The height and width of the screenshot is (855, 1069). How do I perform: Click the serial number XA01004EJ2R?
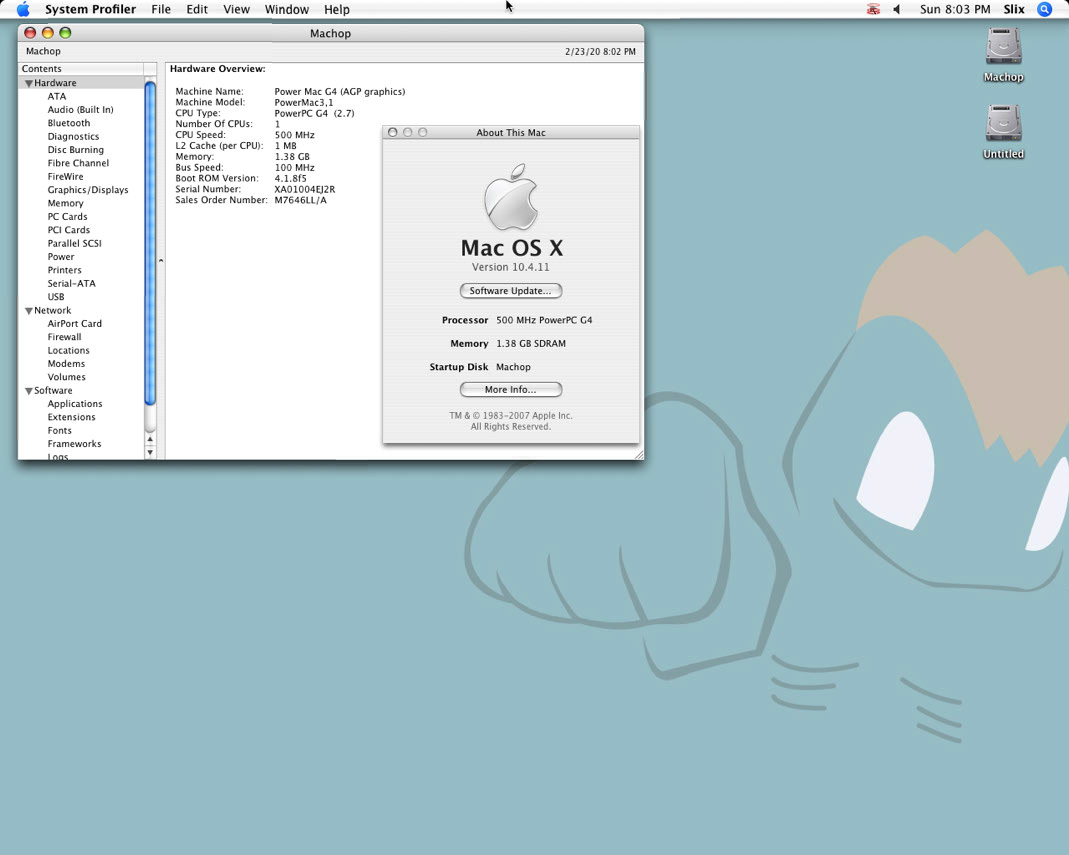pyautogui.click(x=305, y=190)
